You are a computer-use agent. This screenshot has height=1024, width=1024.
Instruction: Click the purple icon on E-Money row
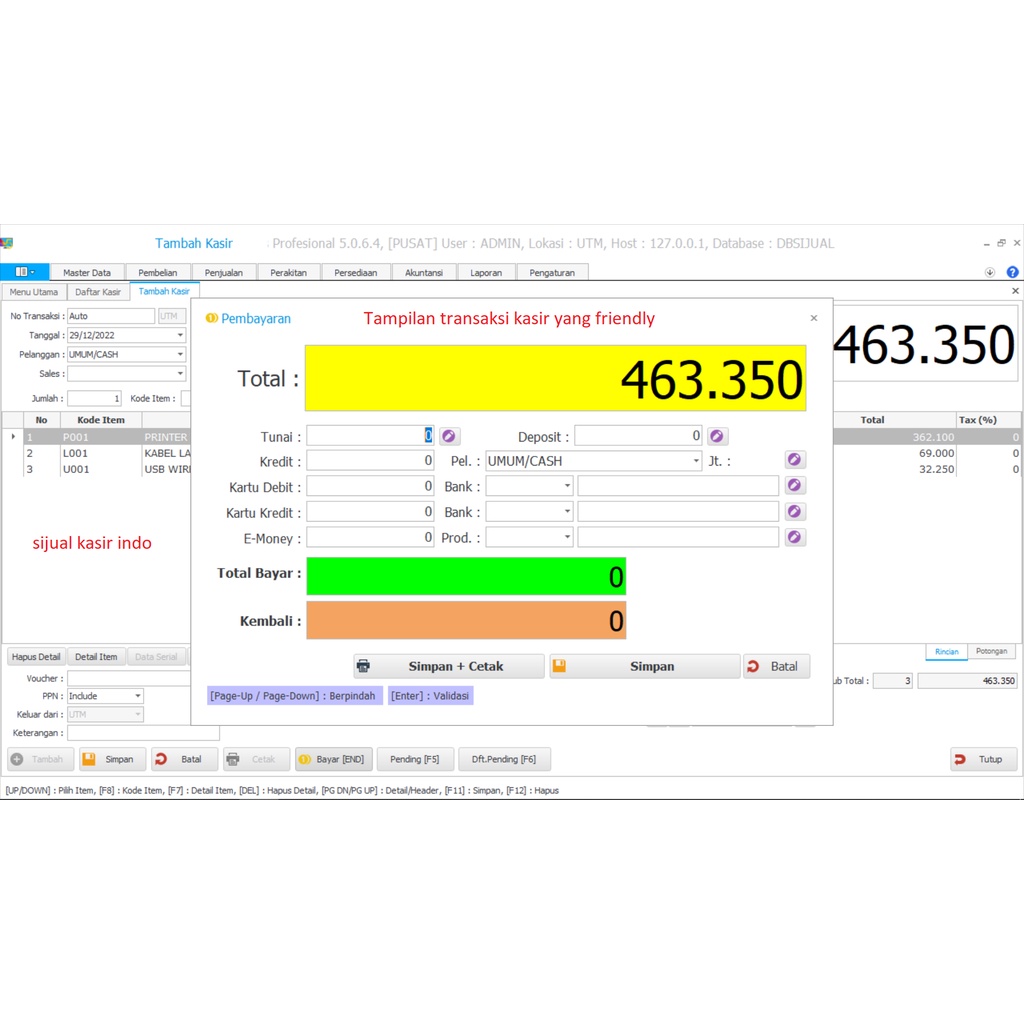tap(794, 537)
